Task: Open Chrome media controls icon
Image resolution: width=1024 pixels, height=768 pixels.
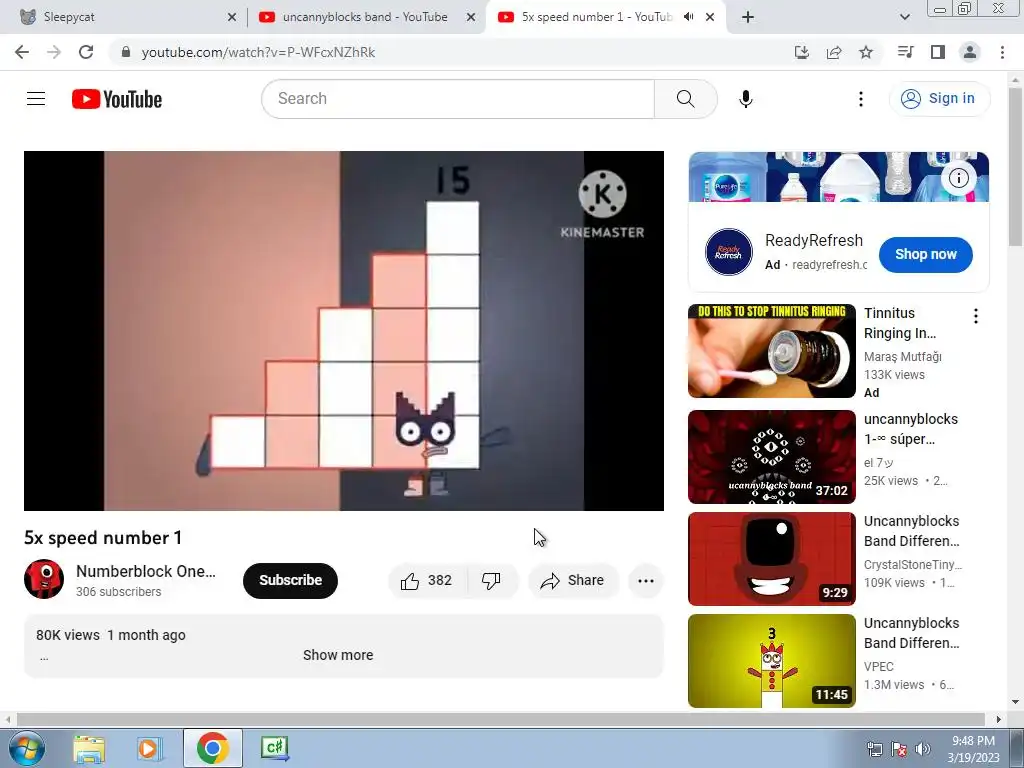Action: [x=905, y=52]
